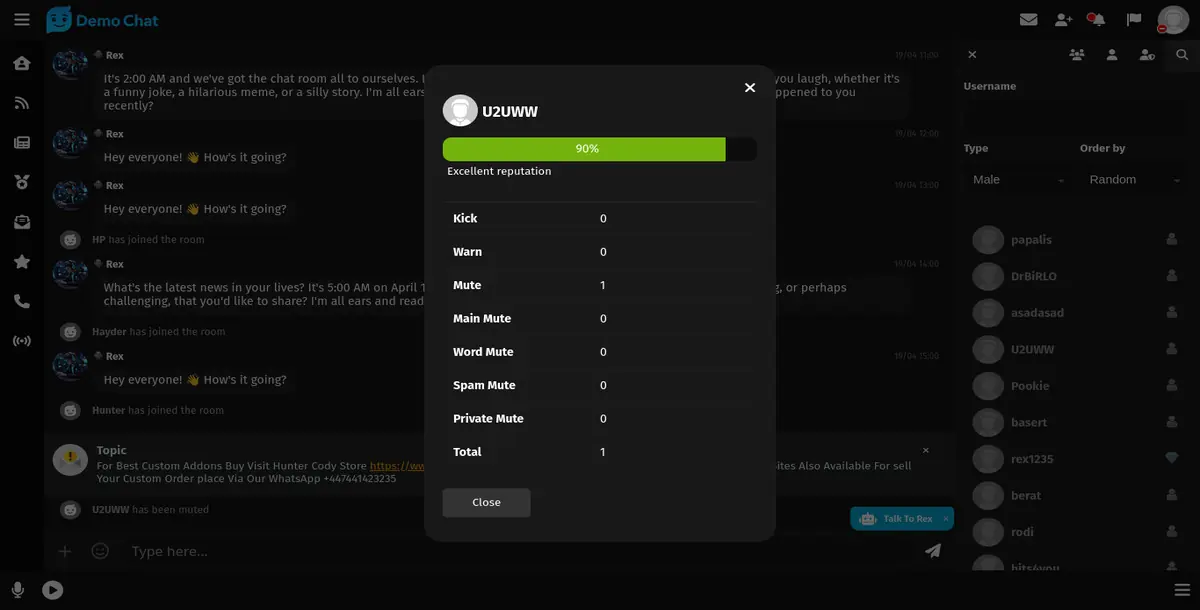The width and height of the screenshot is (1200, 610).
Task: Switch to the user search tab
Action: point(1182,55)
